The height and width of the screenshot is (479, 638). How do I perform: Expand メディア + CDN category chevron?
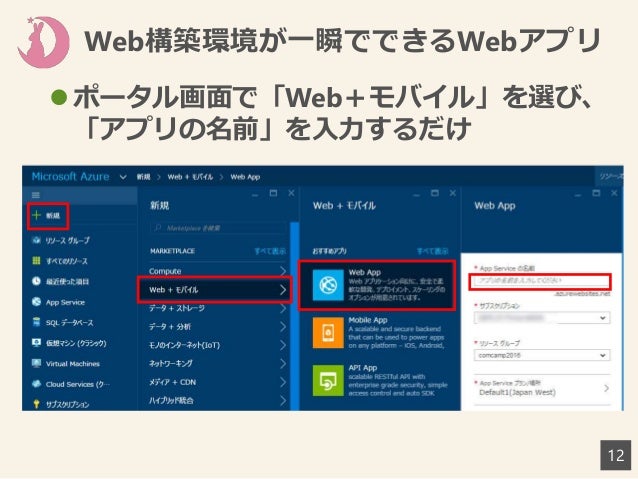point(283,382)
